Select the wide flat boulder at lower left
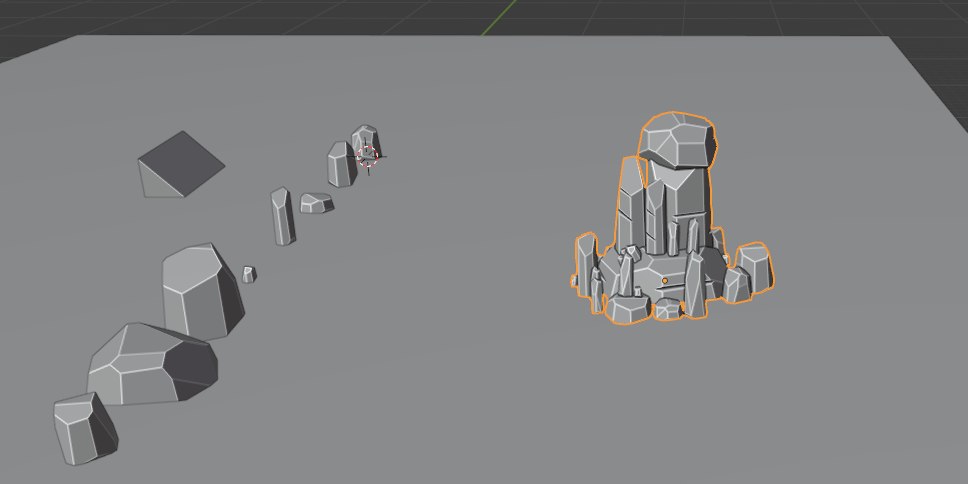Screen dimensions: 968x484 pyautogui.click(x=152, y=364)
